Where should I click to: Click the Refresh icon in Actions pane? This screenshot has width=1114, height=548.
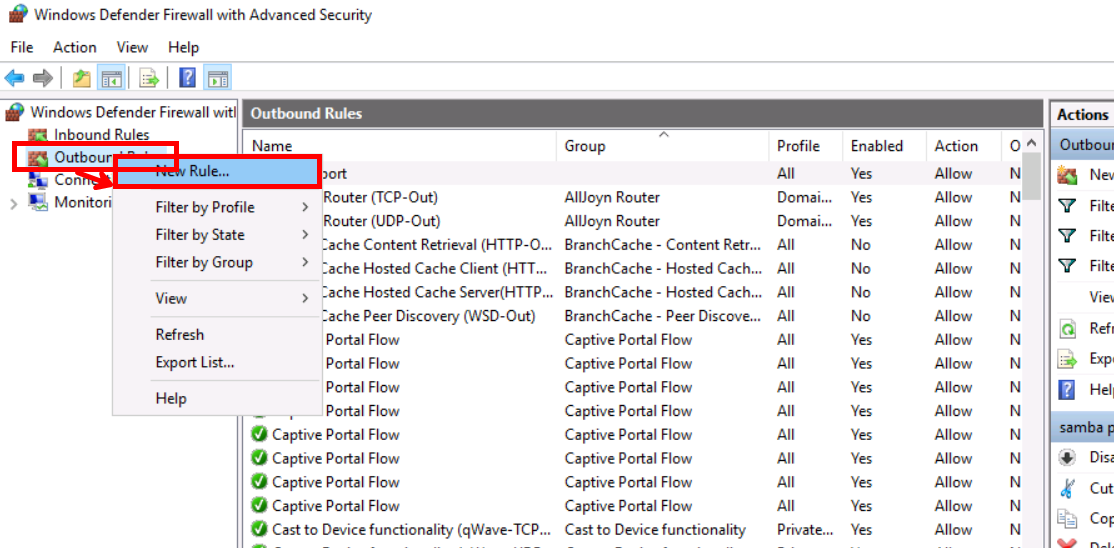[x=1067, y=329]
